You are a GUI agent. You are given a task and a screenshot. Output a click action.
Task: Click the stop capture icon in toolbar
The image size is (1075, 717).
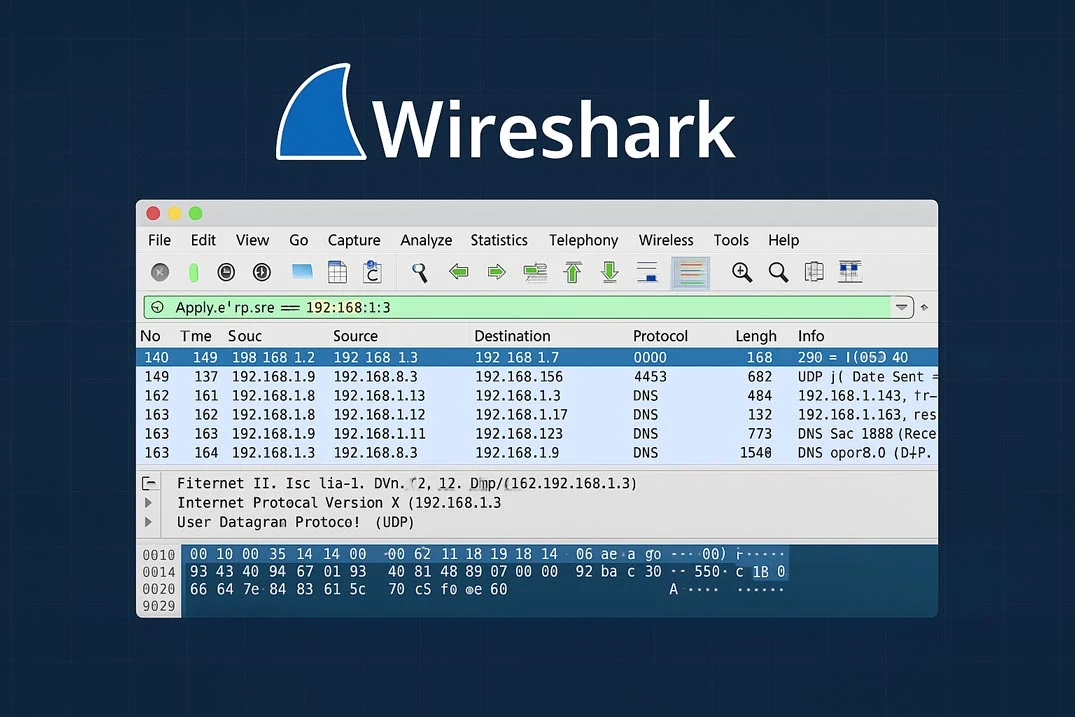pyautogui.click(x=160, y=272)
